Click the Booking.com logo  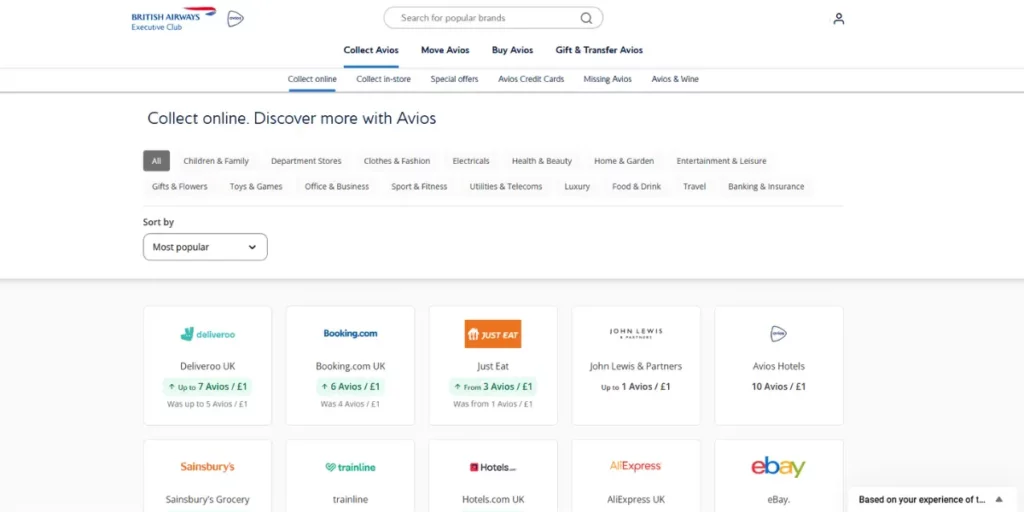(350, 334)
